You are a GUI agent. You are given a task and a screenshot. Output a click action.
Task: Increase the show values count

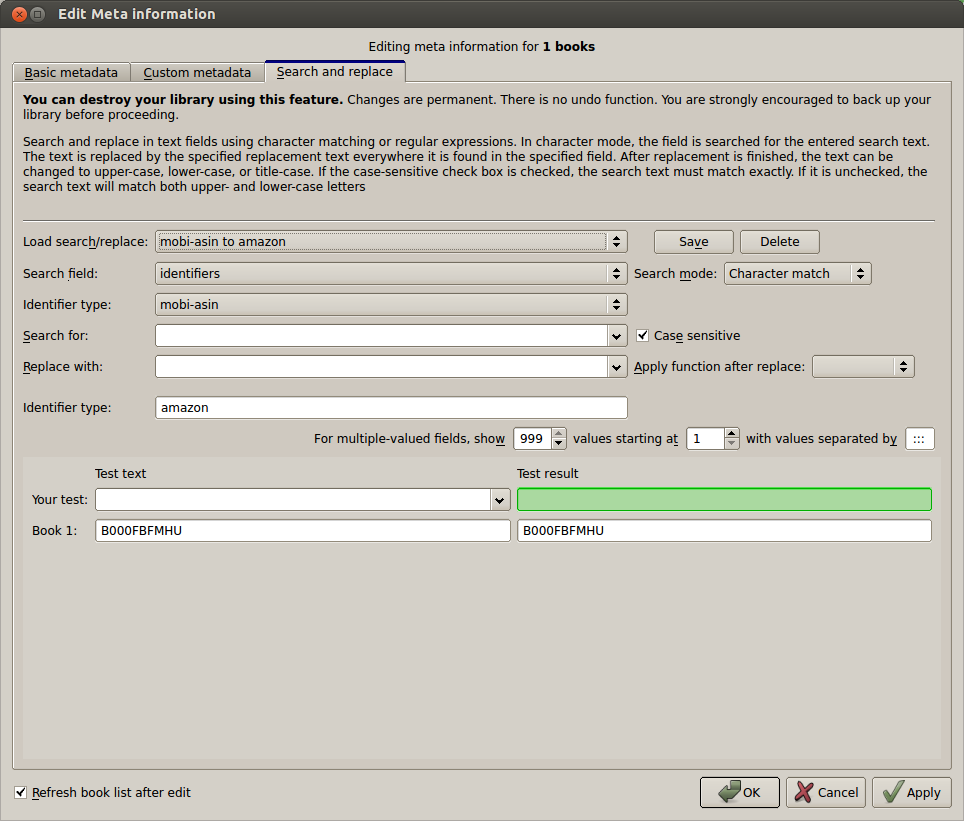pos(558,434)
